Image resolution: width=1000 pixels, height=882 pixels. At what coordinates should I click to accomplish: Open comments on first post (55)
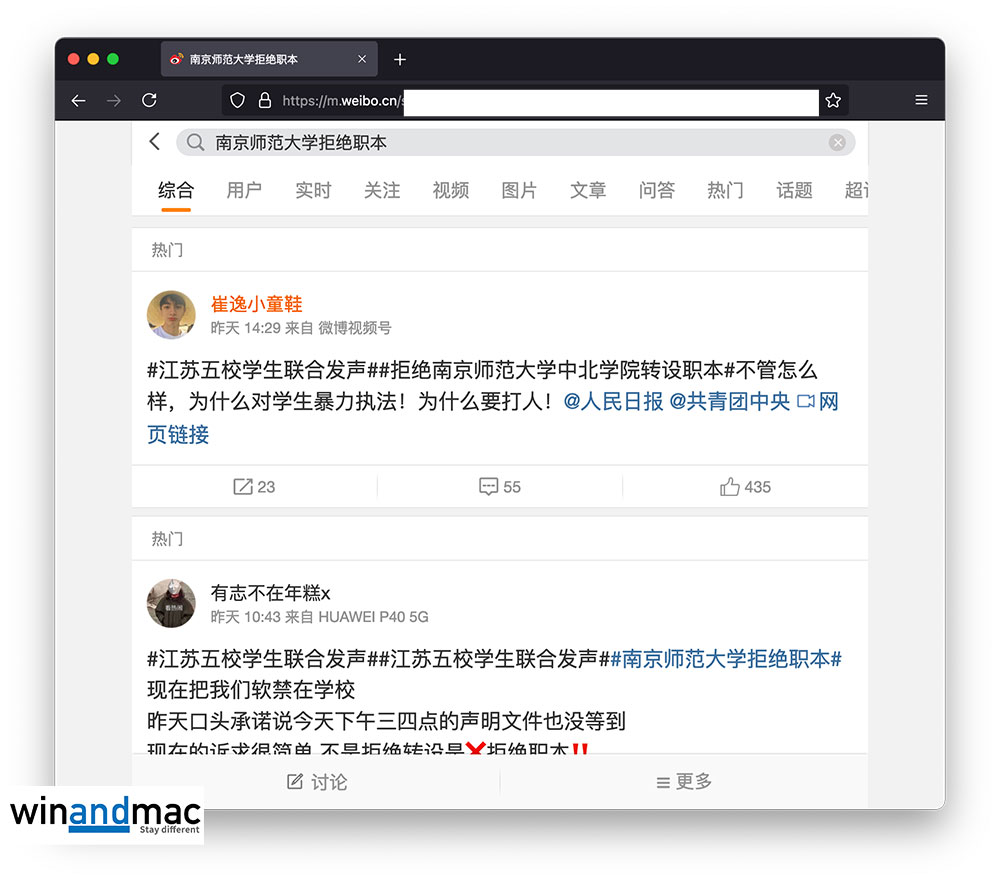click(x=500, y=487)
